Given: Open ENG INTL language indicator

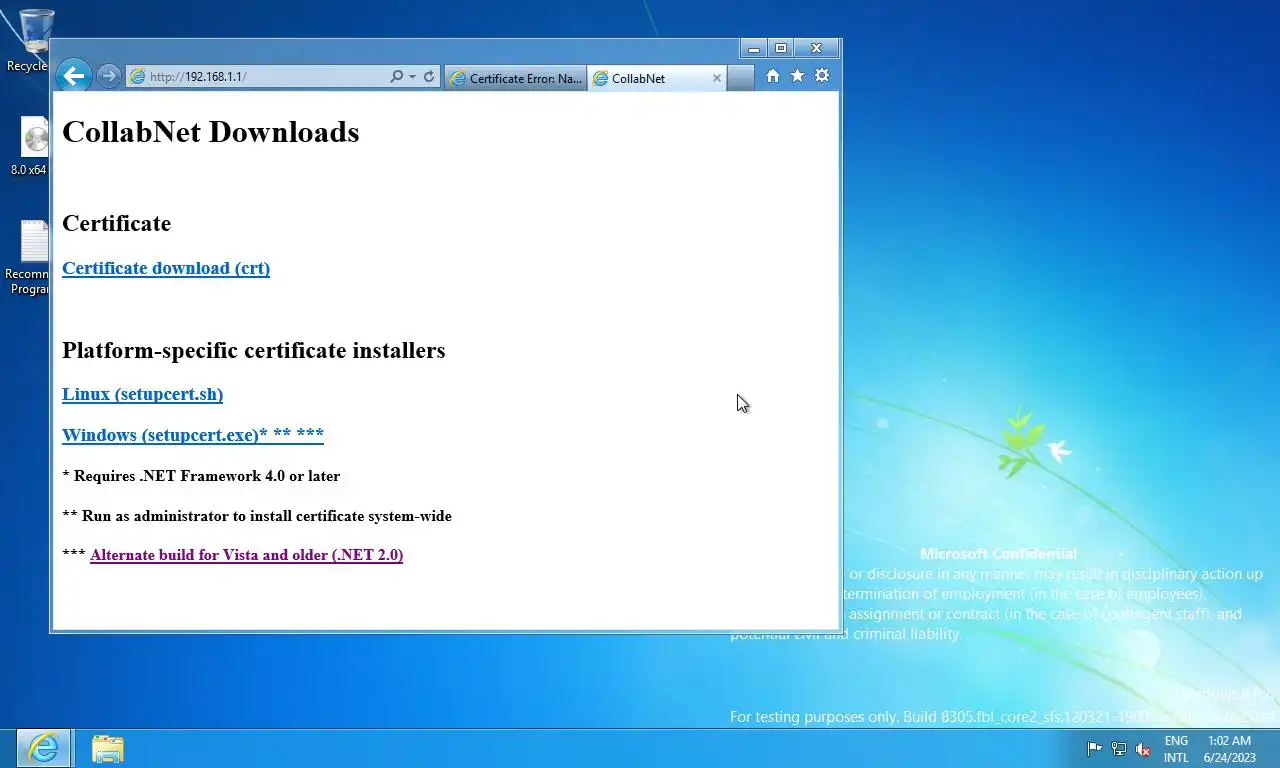Looking at the screenshot, I should coord(1176,749).
